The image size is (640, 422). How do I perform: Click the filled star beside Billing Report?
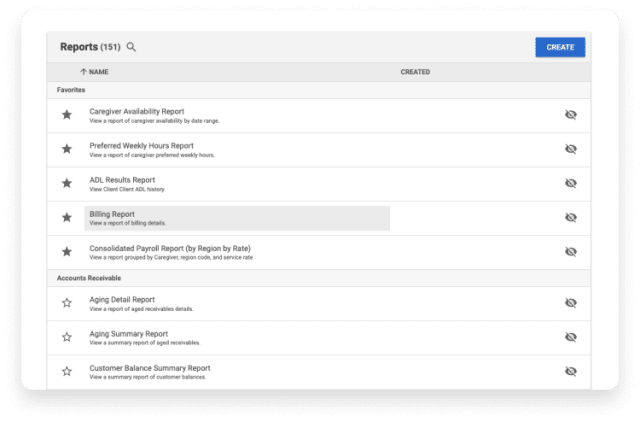point(67,217)
